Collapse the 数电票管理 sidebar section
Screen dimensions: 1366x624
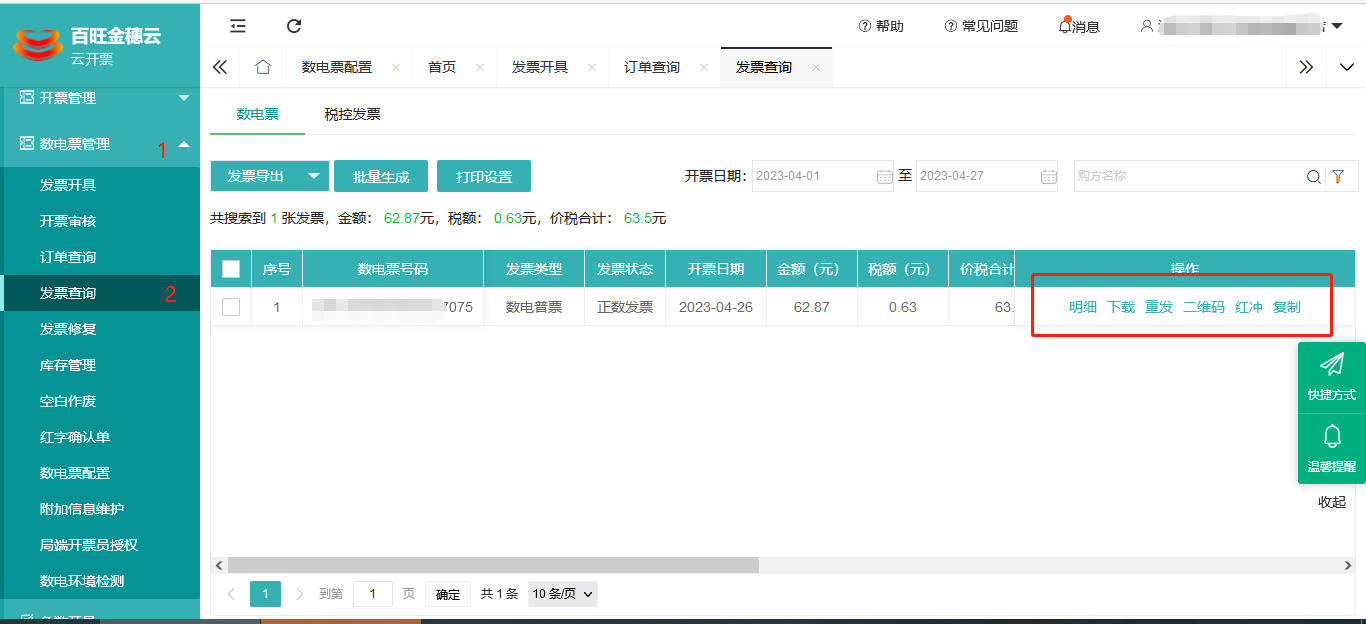pyautogui.click(x=184, y=144)
